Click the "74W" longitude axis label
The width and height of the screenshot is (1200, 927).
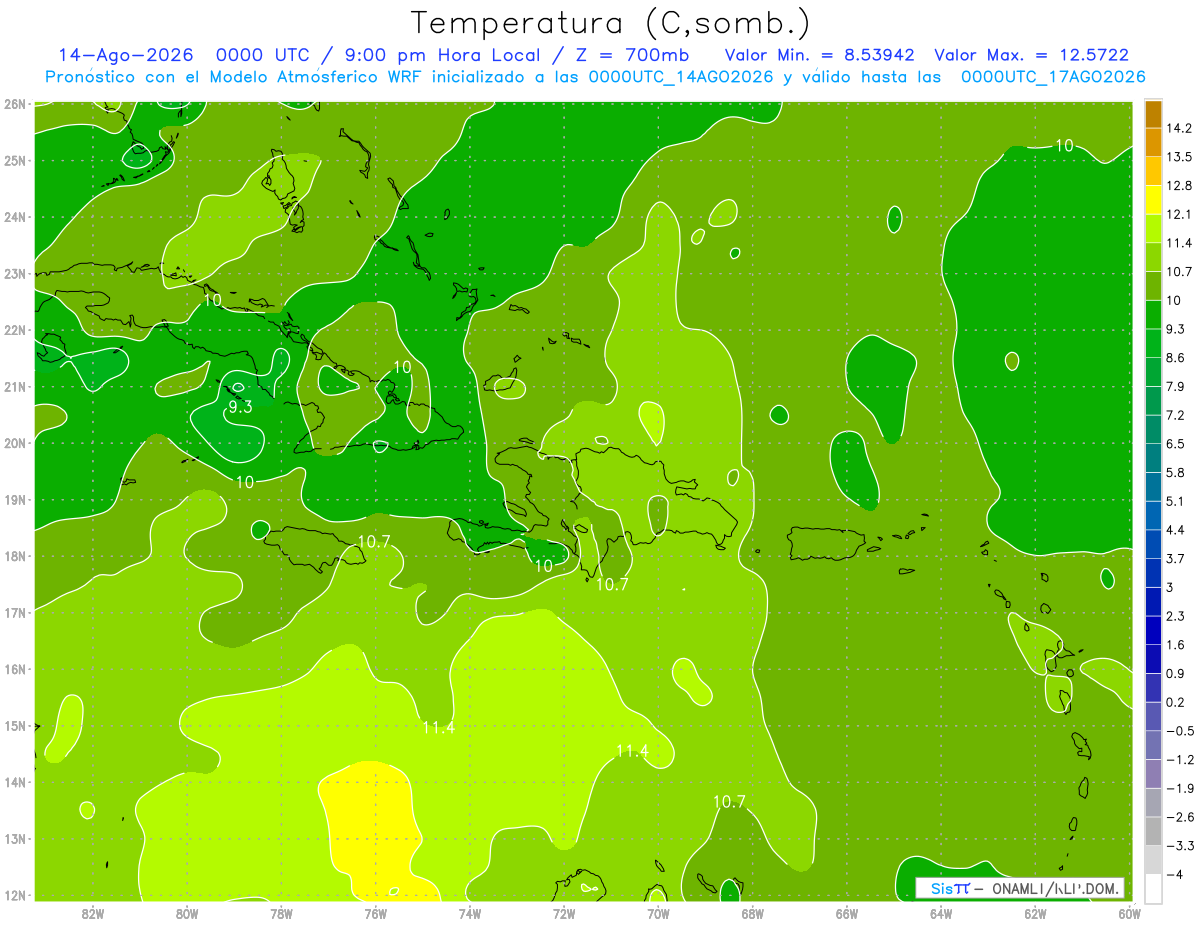pyautogui.click(x=470, y=913)
